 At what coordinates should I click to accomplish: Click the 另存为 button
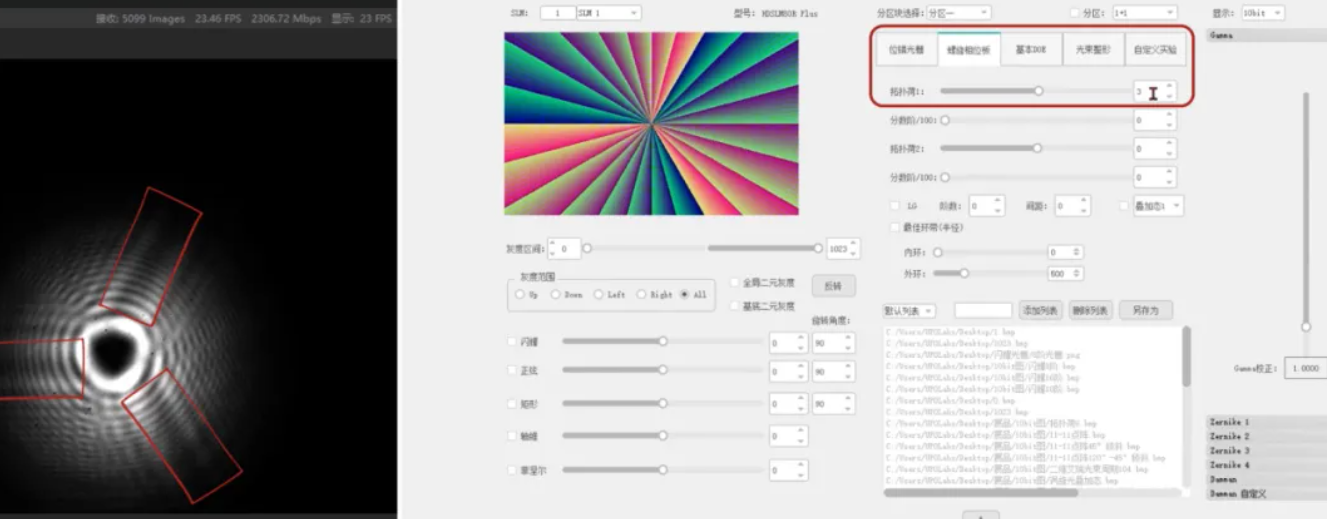[x=1145, y=311]
